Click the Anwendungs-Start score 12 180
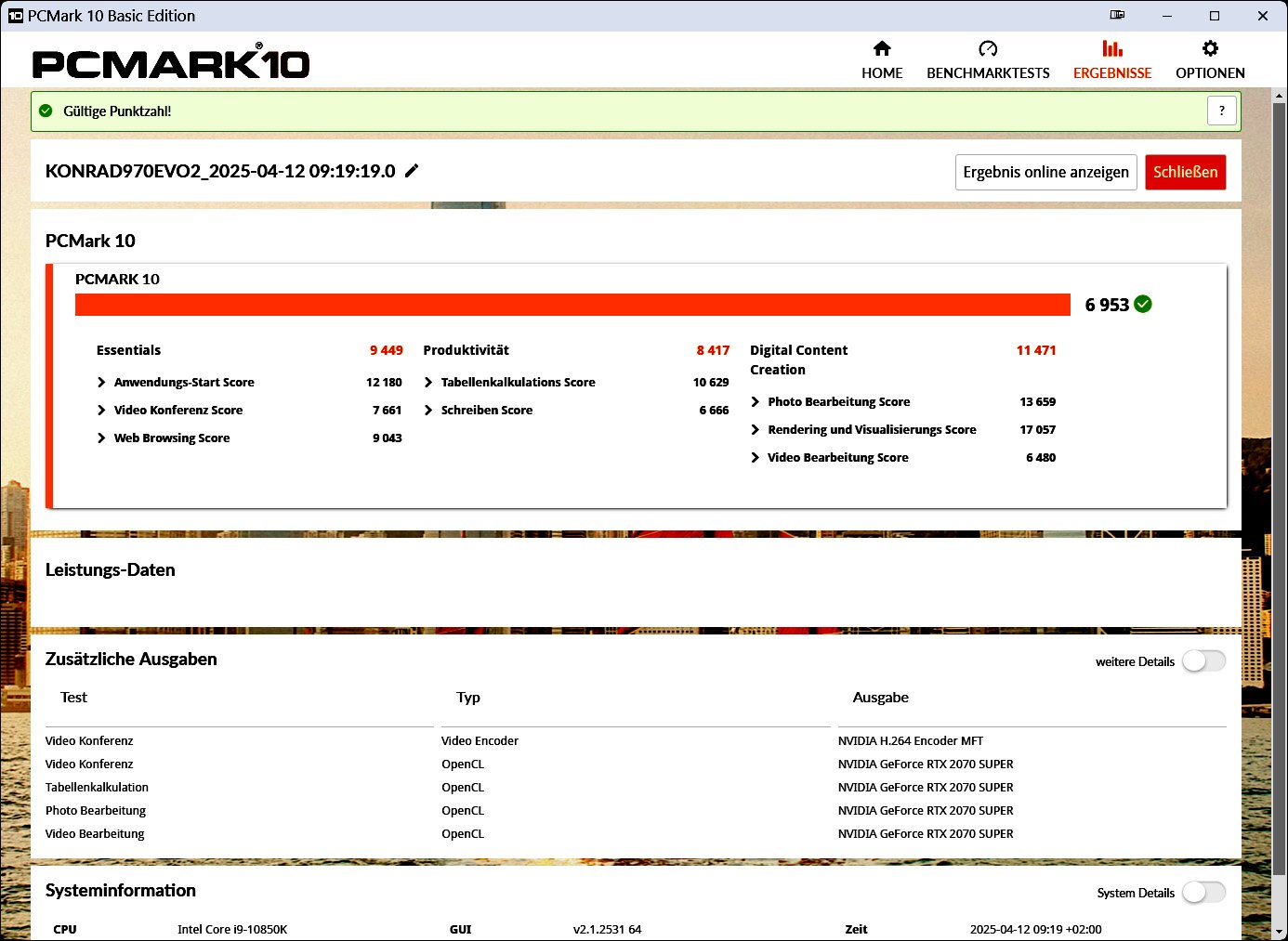The width and height of the screenshot is (1288, 941). coord(384,382)
